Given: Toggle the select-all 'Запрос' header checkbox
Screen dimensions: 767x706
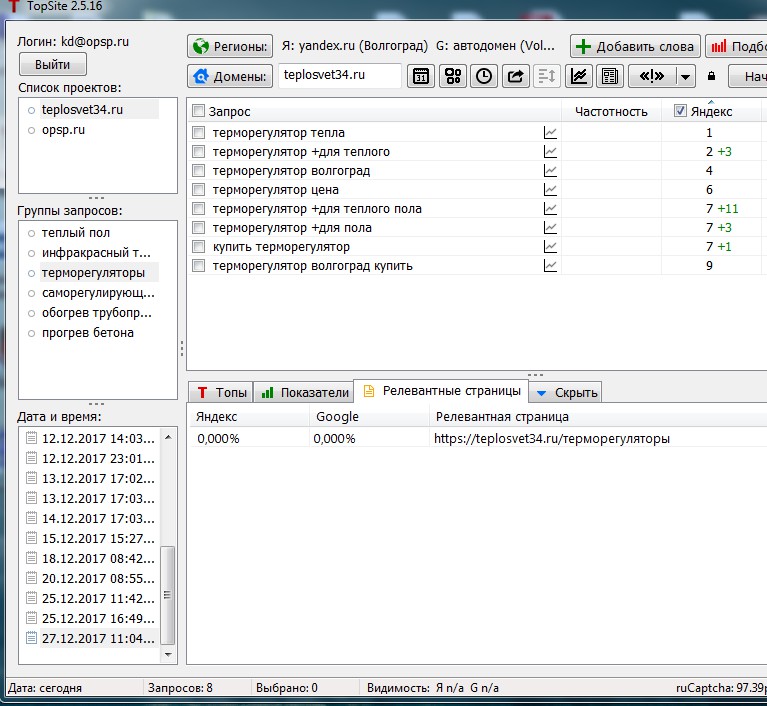Looking at the screenshot, I should [x=198, y=111].
